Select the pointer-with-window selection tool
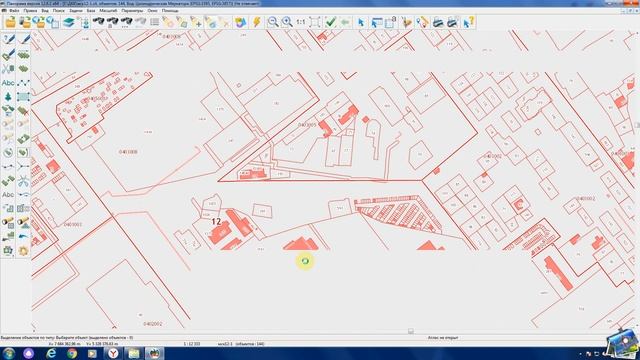Viewport: 640px width, 360px height. (376, 22)
